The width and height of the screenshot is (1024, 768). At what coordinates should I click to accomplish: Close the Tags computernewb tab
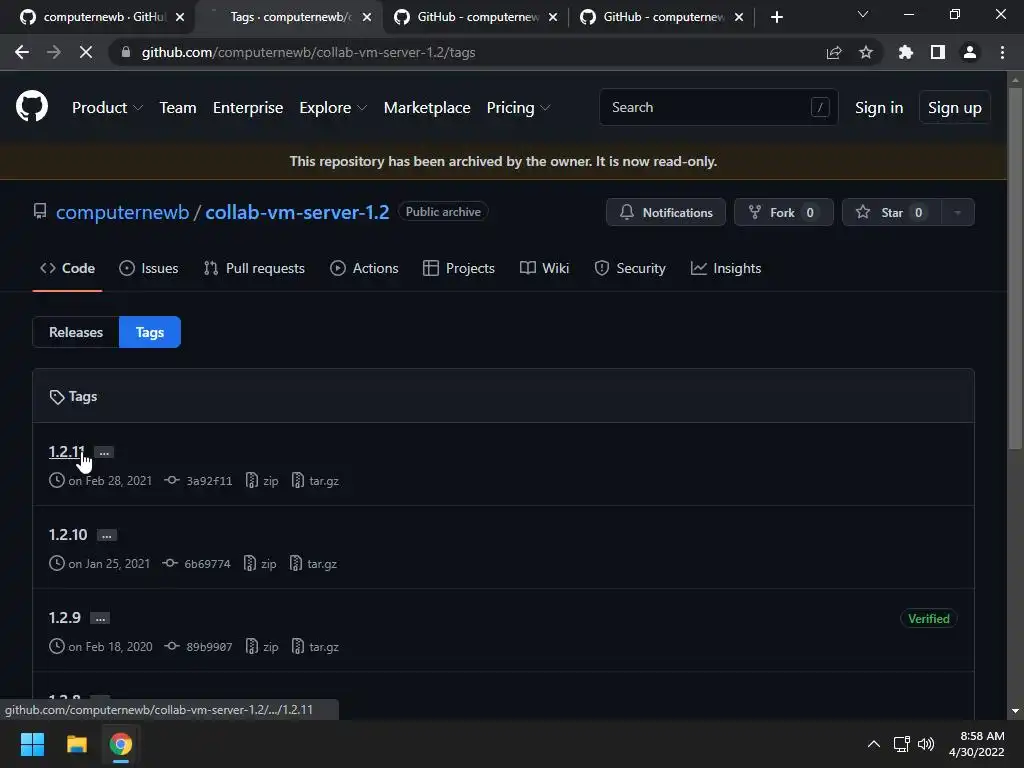click(x=367, y=17)
